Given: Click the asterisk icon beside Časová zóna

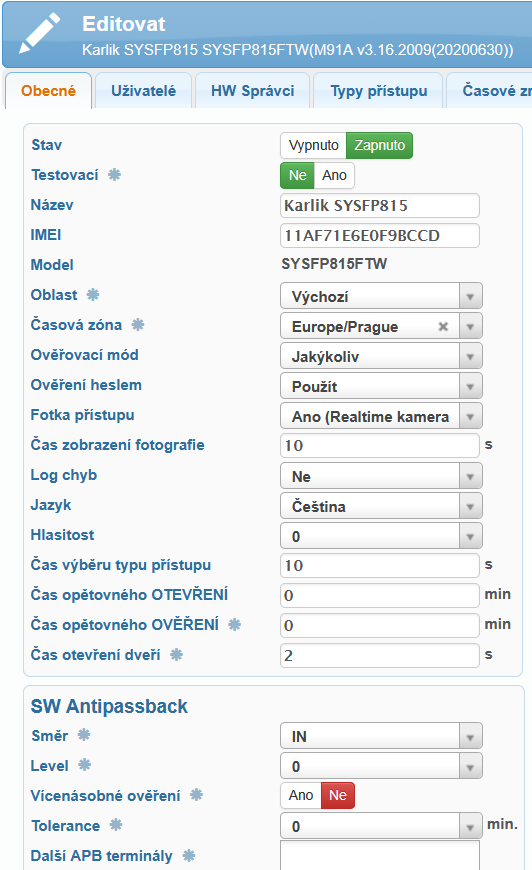Looking at the screenshot, I should click(x=138, y=325).
